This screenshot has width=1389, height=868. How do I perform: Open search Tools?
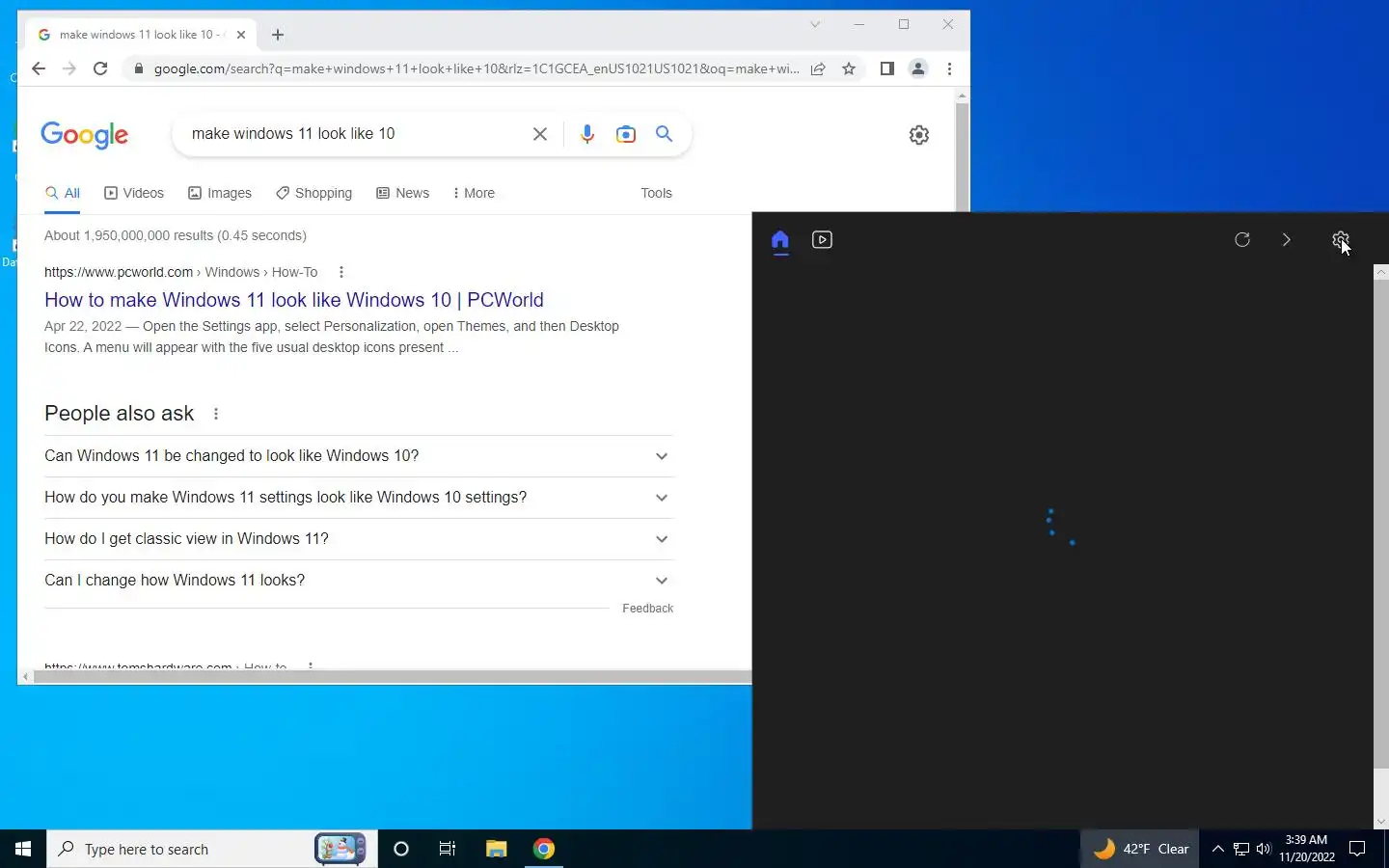[x=656, y=193]
